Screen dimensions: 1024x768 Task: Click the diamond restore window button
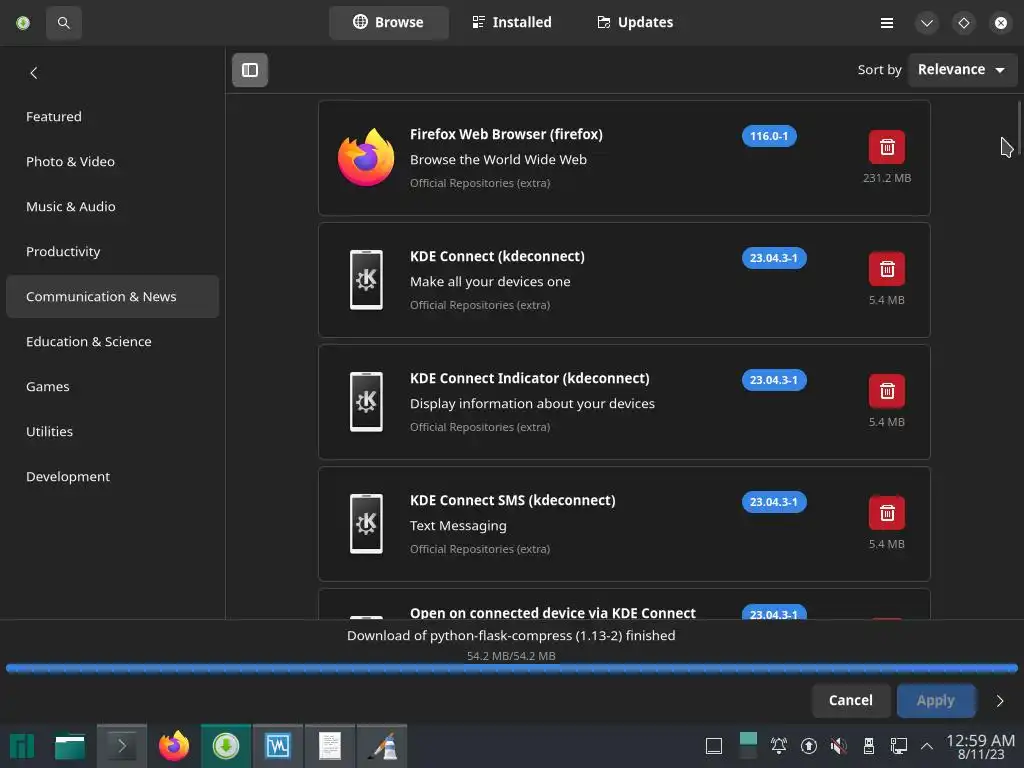point(964,23)
